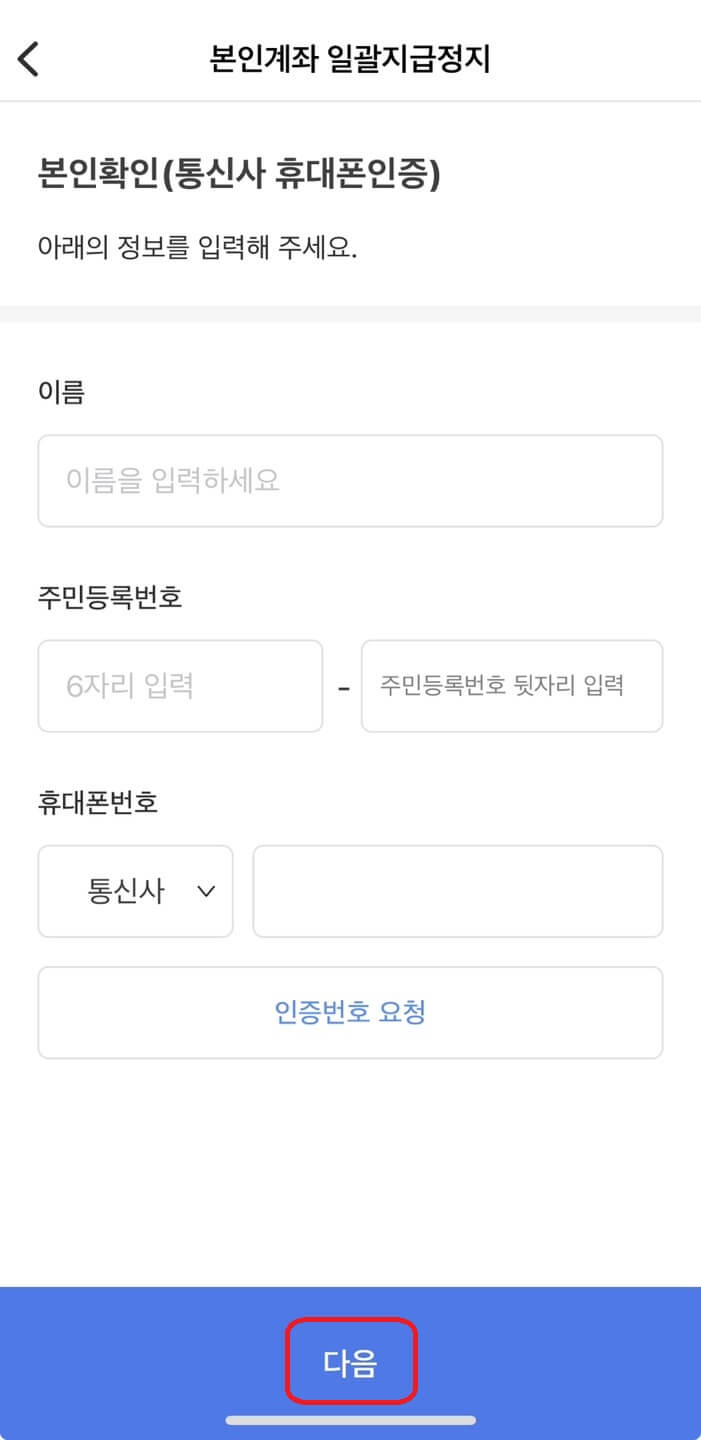Tap the 본인계좌 일괄지급정지 header
Image resolution: width=701 pixels, height=1440 pixels.
(x=350, y=57)
